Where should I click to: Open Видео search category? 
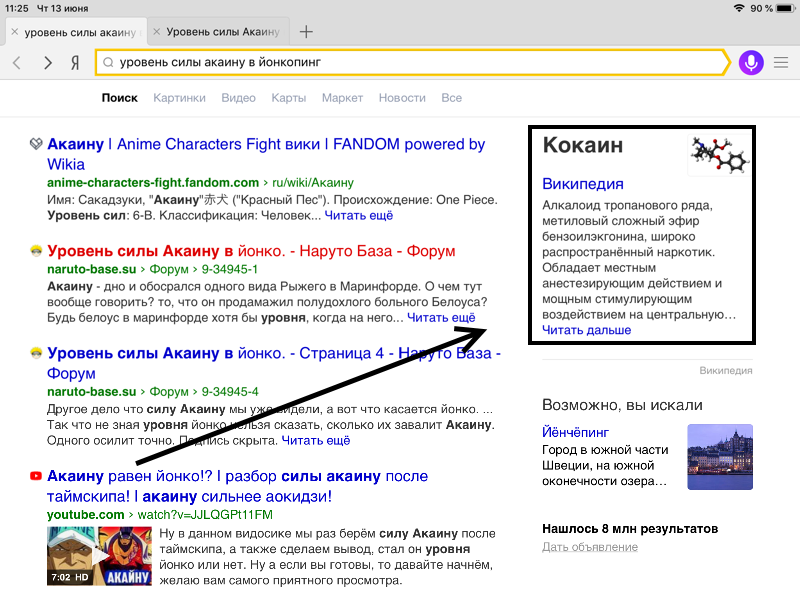(238, 98)
